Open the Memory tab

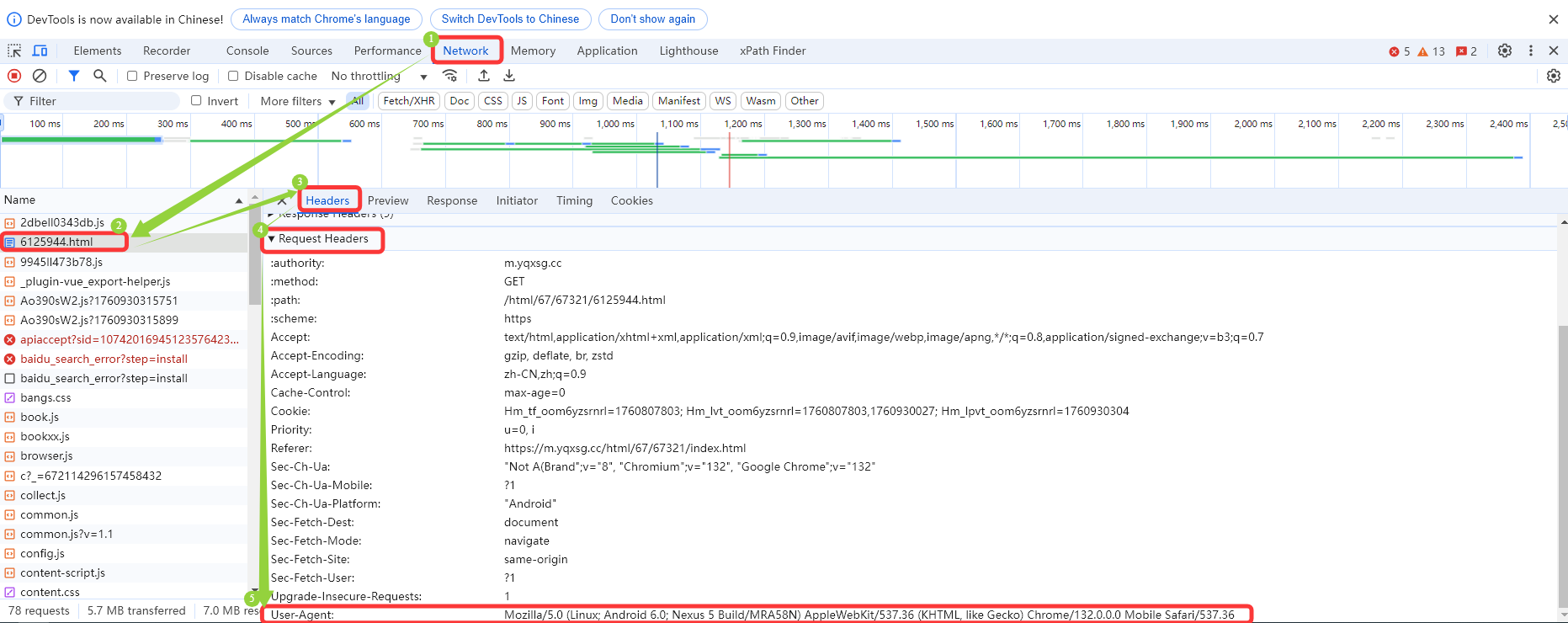[x=533, y=51]
